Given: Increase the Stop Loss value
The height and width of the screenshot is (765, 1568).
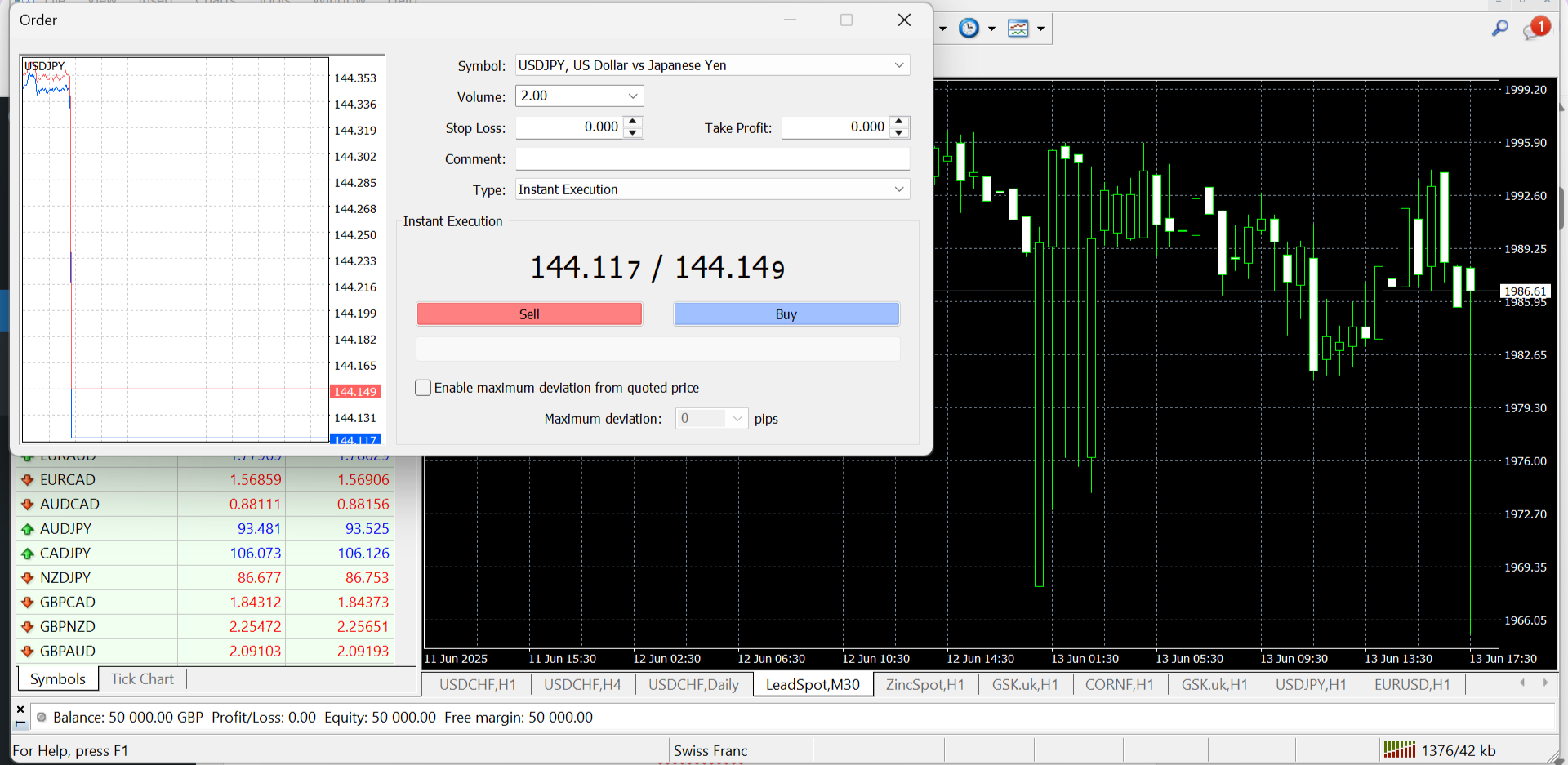Looking at the screenshot, I should [x=633, y=122].
